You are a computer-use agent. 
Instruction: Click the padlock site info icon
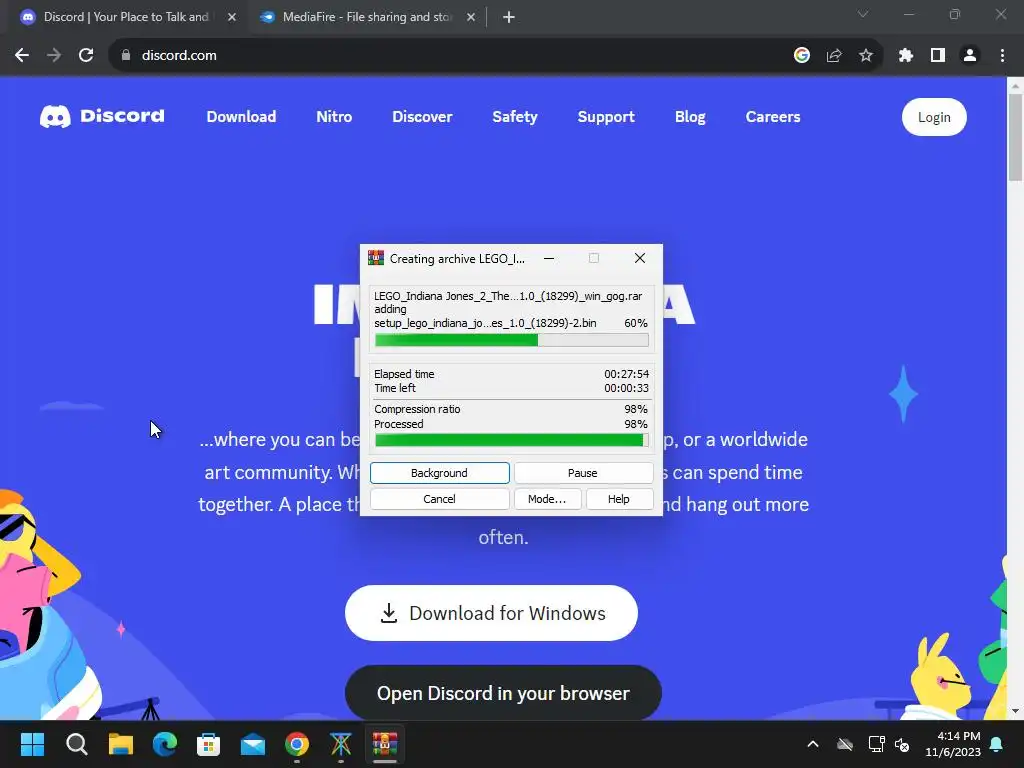pos(126,56)
